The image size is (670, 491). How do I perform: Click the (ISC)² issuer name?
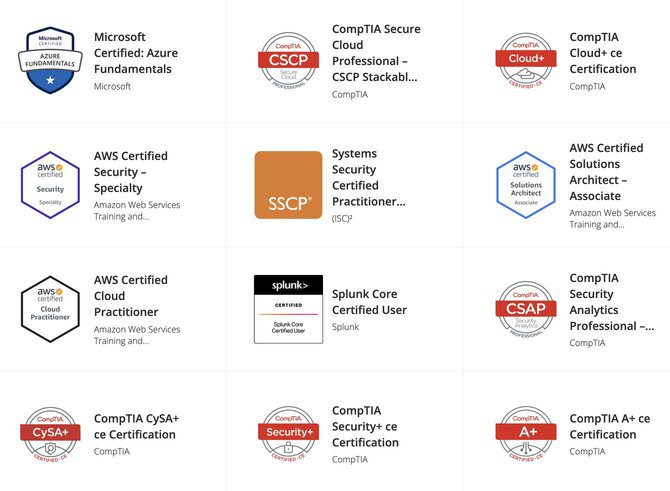pyautogui.click(x=342, y=218)
